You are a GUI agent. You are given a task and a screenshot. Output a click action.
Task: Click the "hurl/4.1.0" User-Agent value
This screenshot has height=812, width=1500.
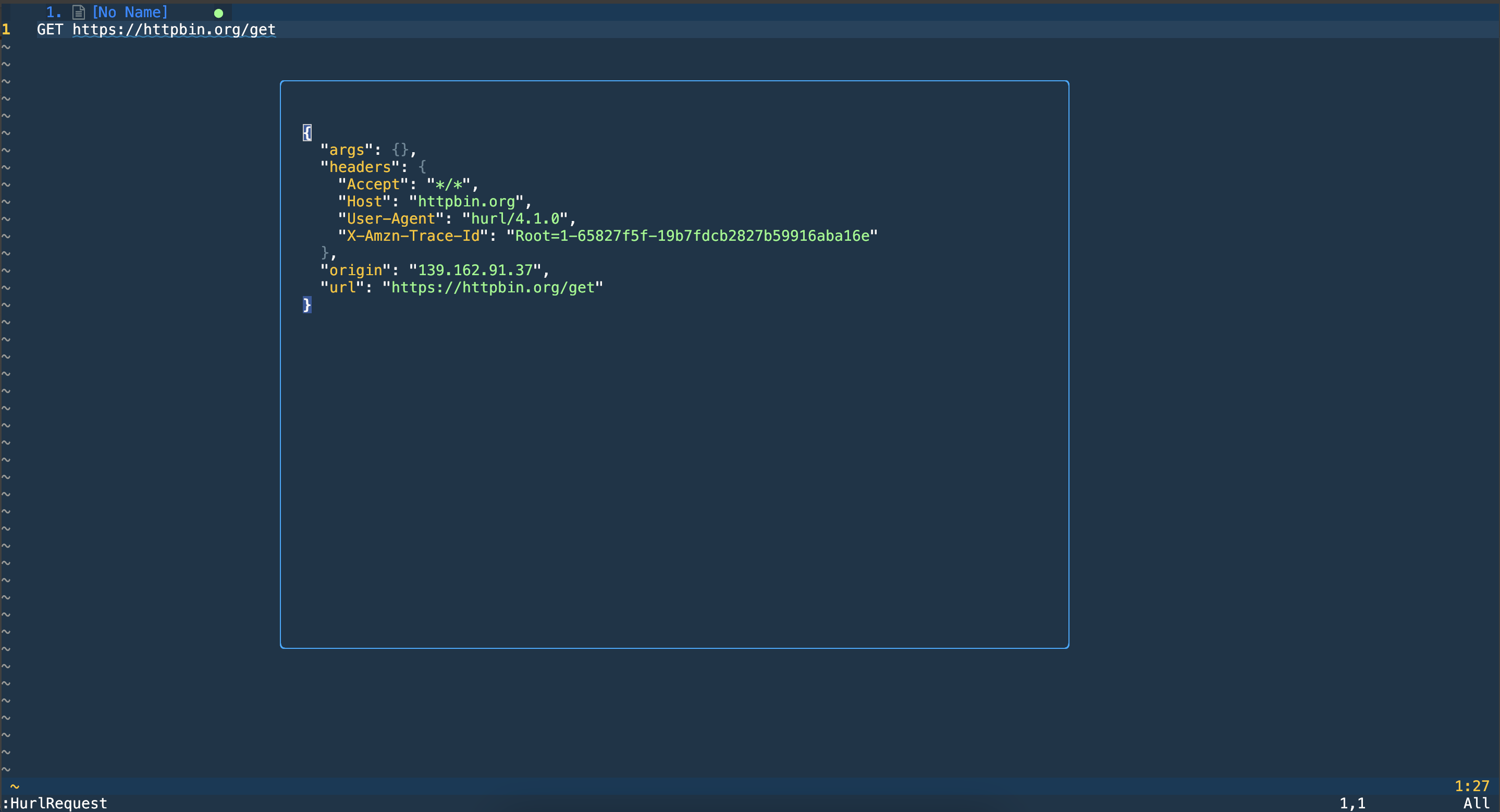point(515,219)
